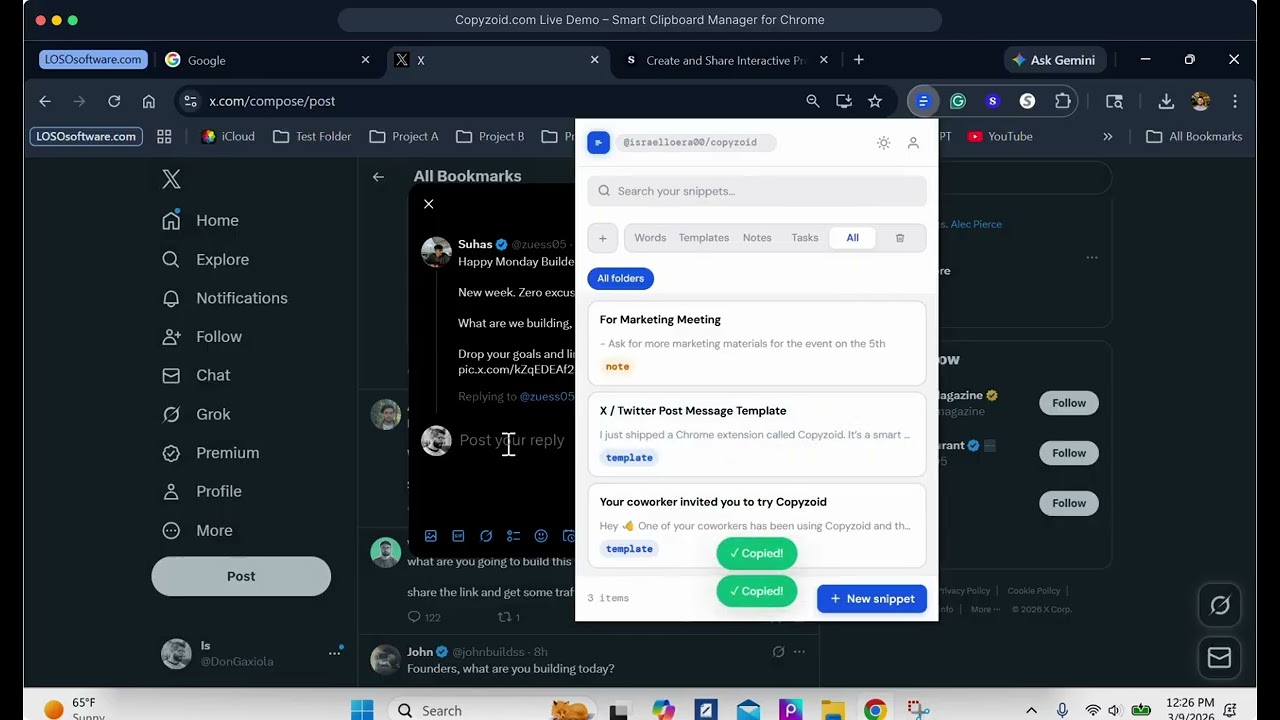Open the Chrome Extensions puzzle icon
Image resolution: width=1280 pixels, height=720 pixels.
point(1062,101)
